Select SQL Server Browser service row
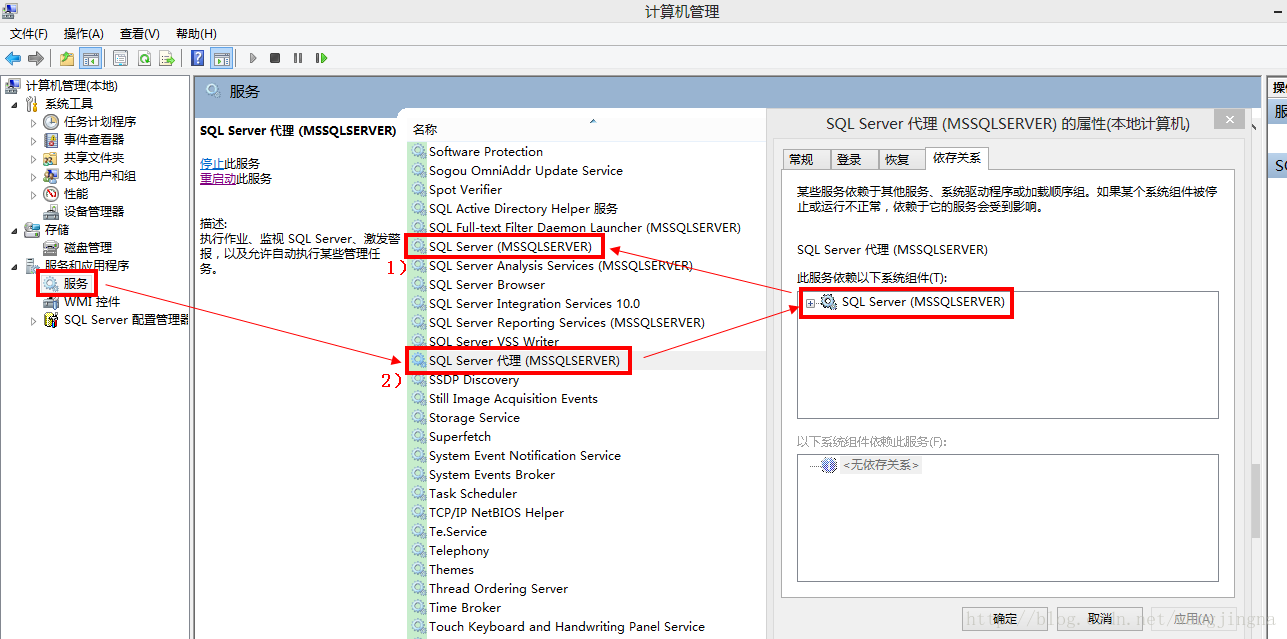The image size is (1287, 639). [x=587, y=285]
